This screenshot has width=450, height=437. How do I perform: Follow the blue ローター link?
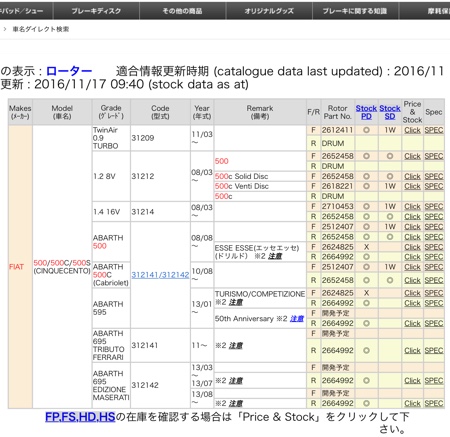69,71
